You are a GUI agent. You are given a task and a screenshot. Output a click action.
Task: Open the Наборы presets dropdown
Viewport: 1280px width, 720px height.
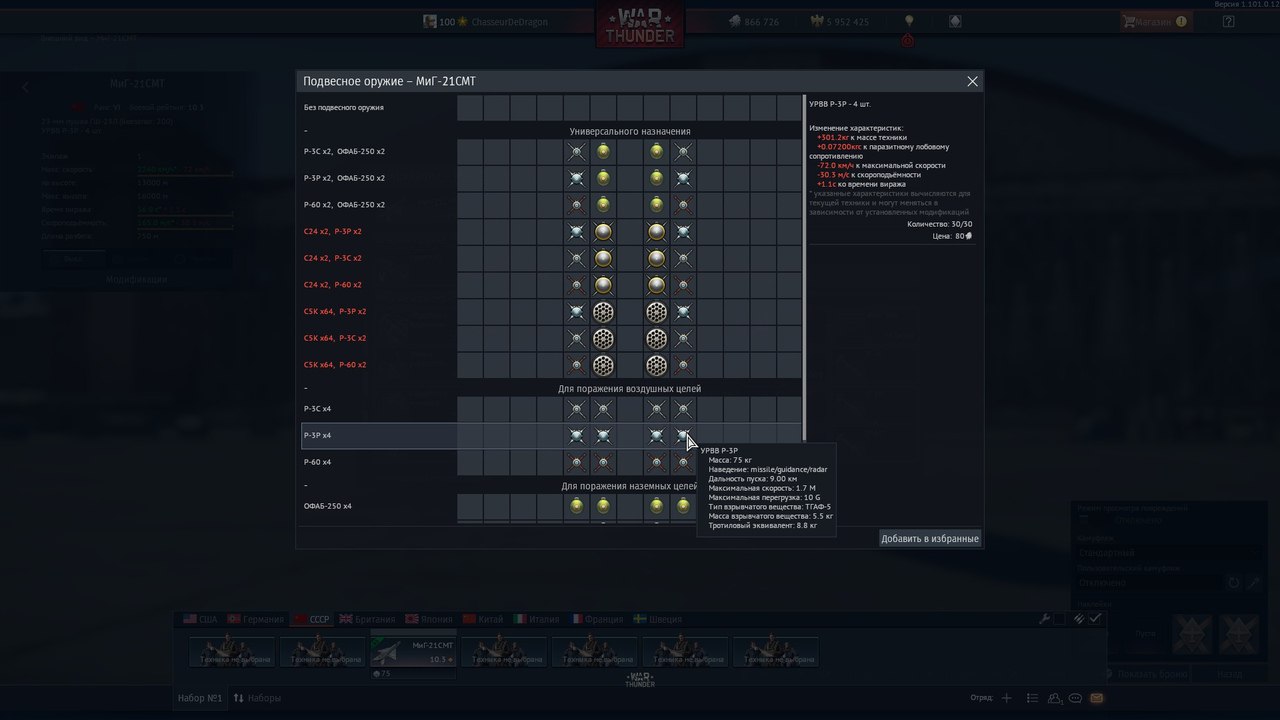point(257,697)
